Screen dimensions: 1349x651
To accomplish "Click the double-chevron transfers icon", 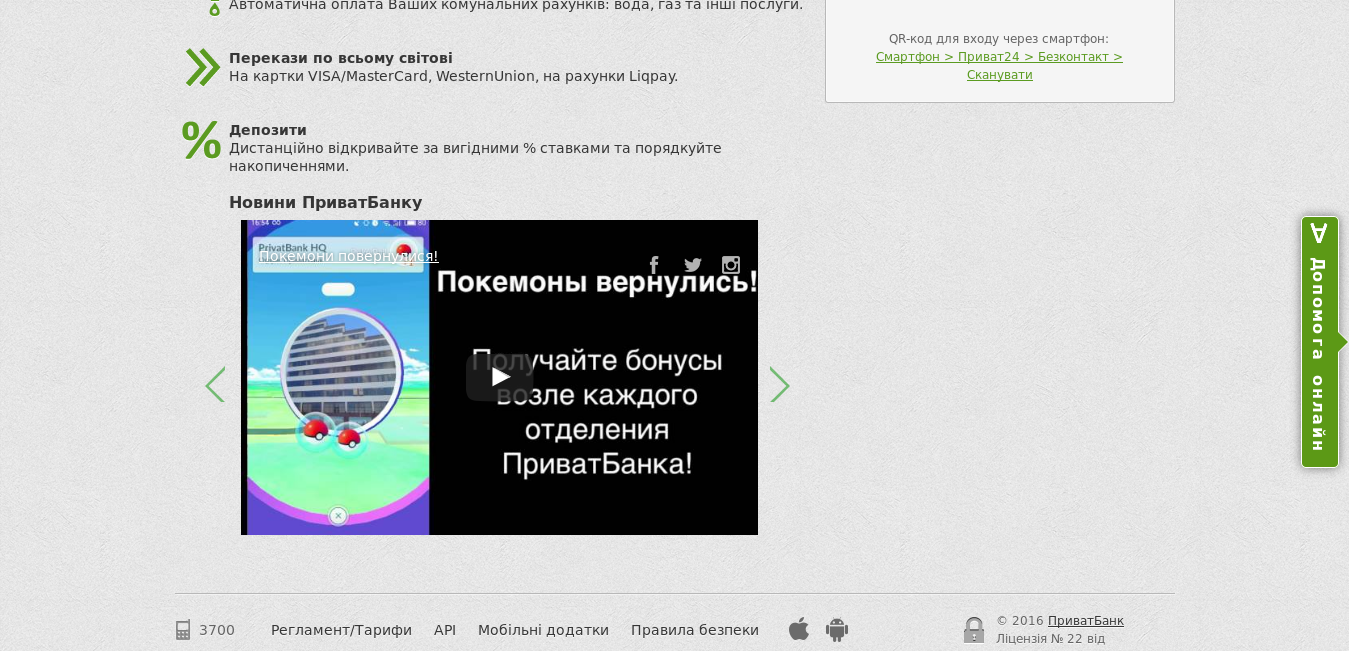I will pyautogui.click(x=202, y=67).
